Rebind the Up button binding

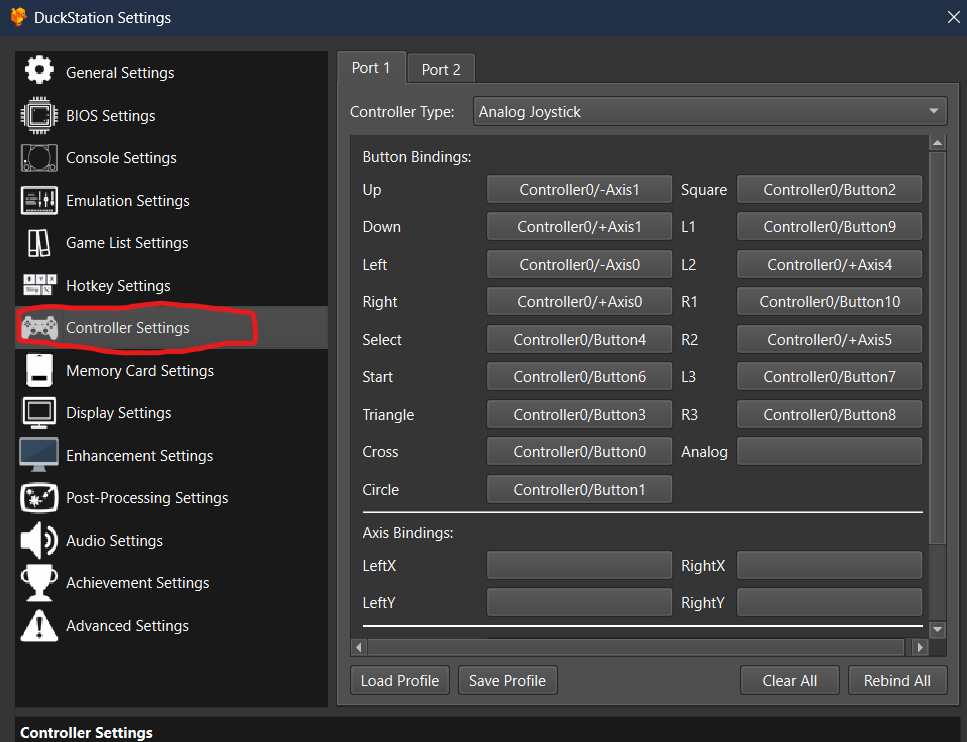579,189
